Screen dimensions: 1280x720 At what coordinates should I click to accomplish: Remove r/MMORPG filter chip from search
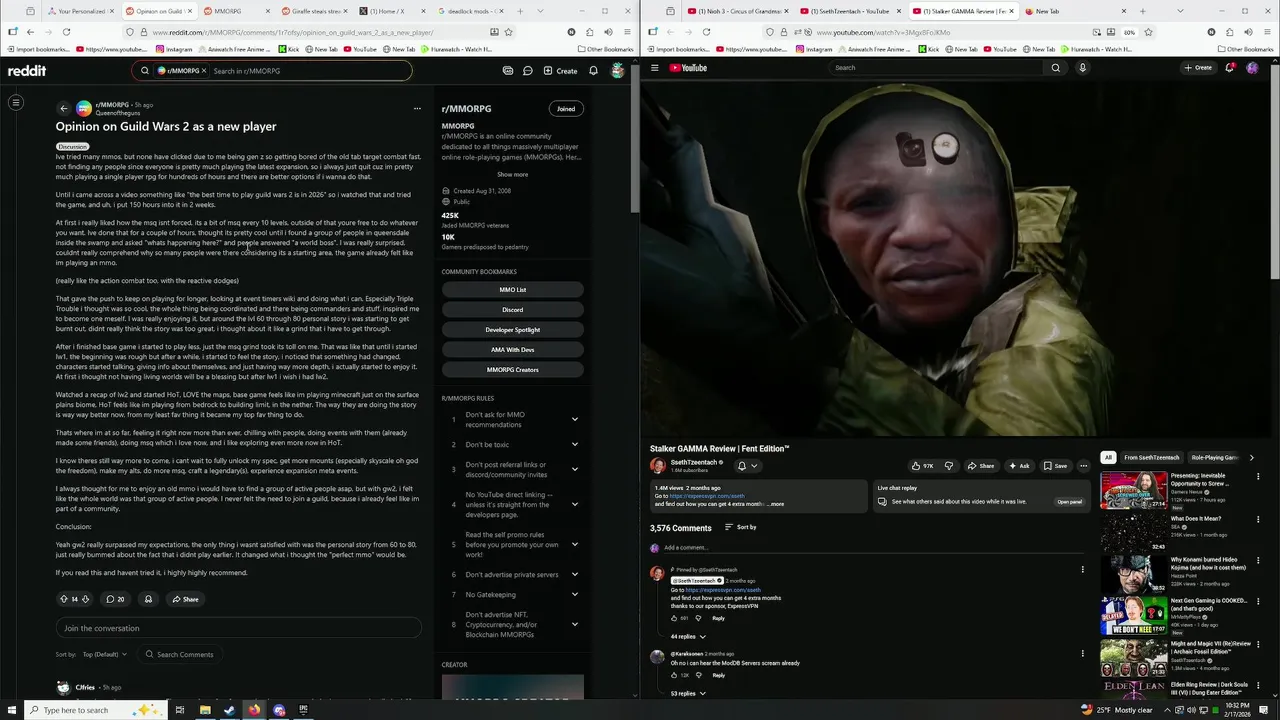click(x=204, y=71)
